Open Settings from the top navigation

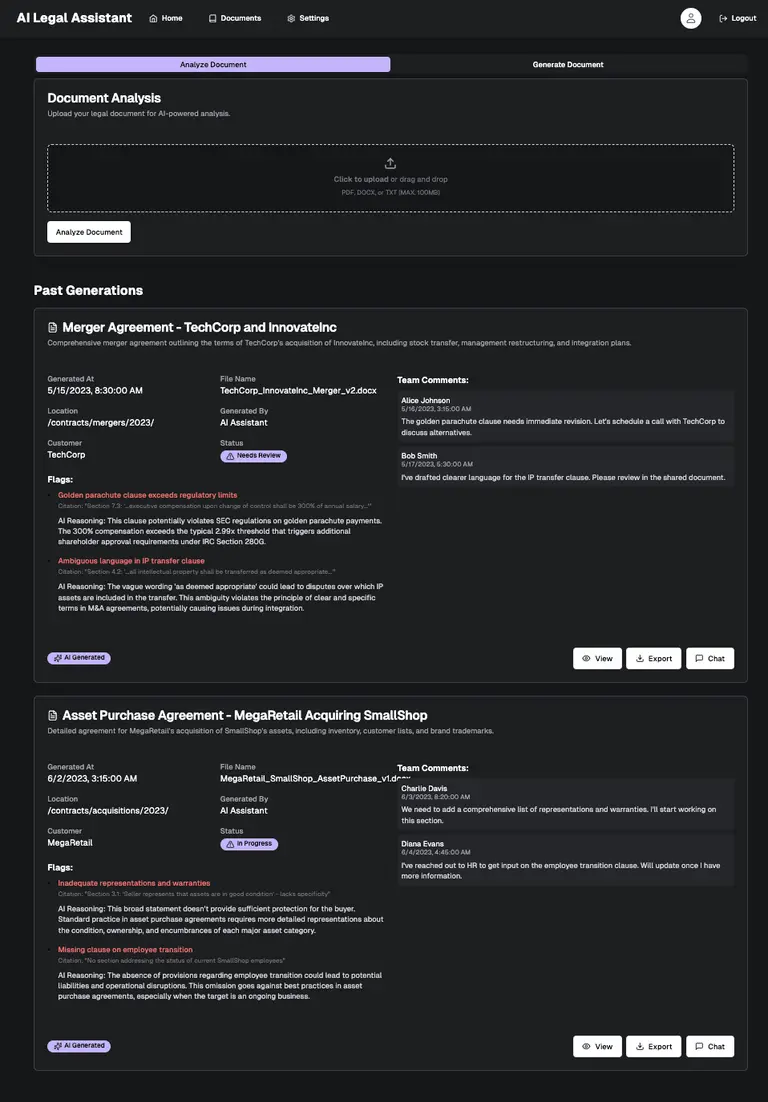(308, 18)
